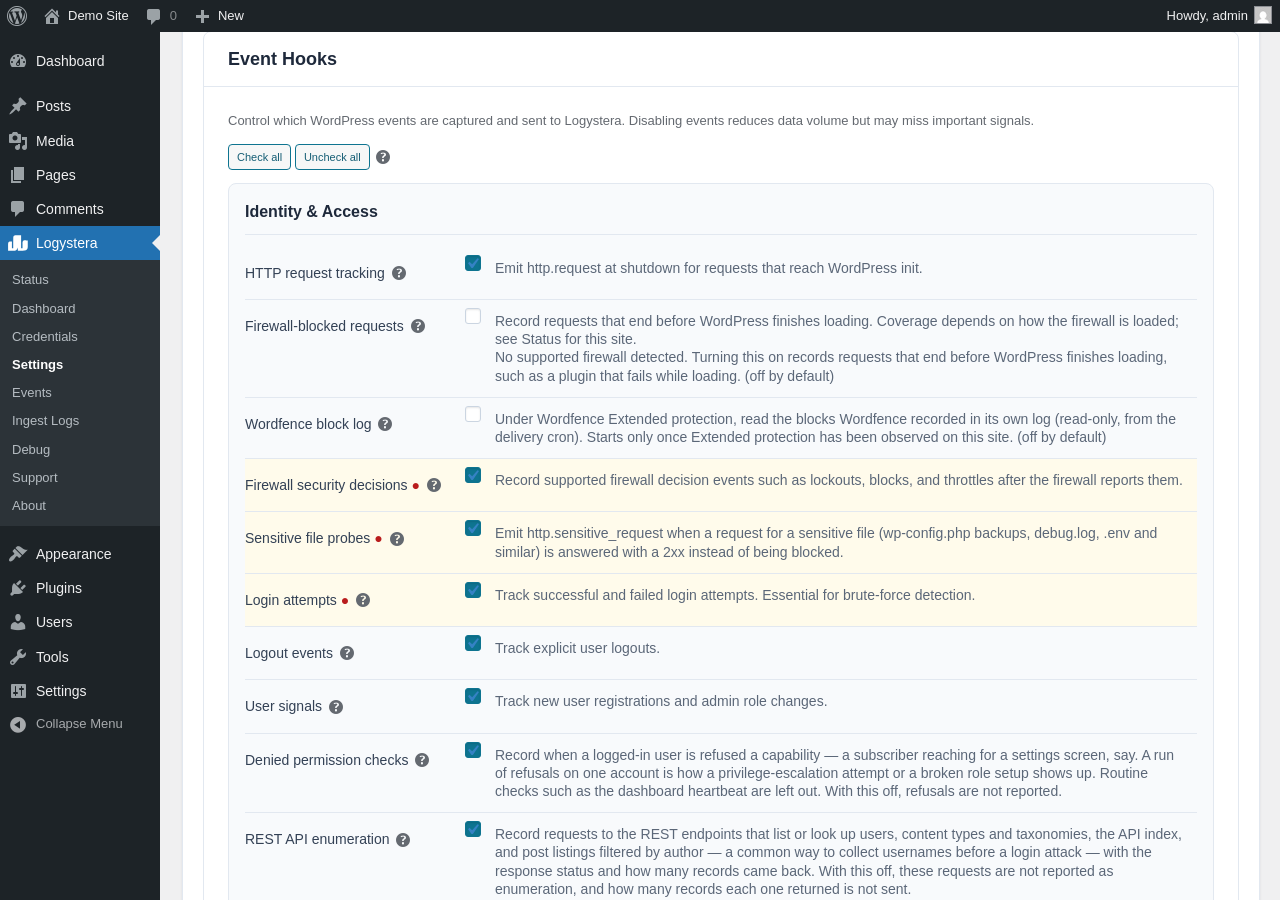The image size is (1280, 900).
Task: Open the Media library menu
Action: (80, 141)
